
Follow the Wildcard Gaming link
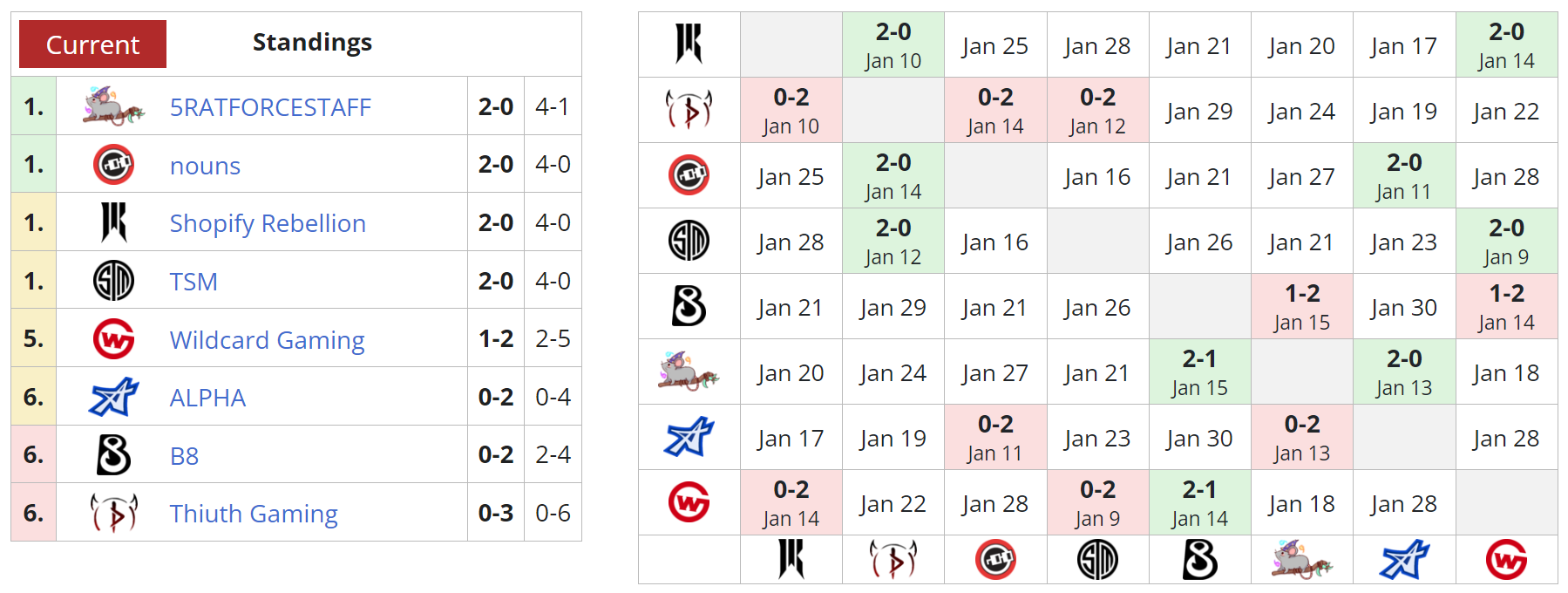(x=267, y=340)
